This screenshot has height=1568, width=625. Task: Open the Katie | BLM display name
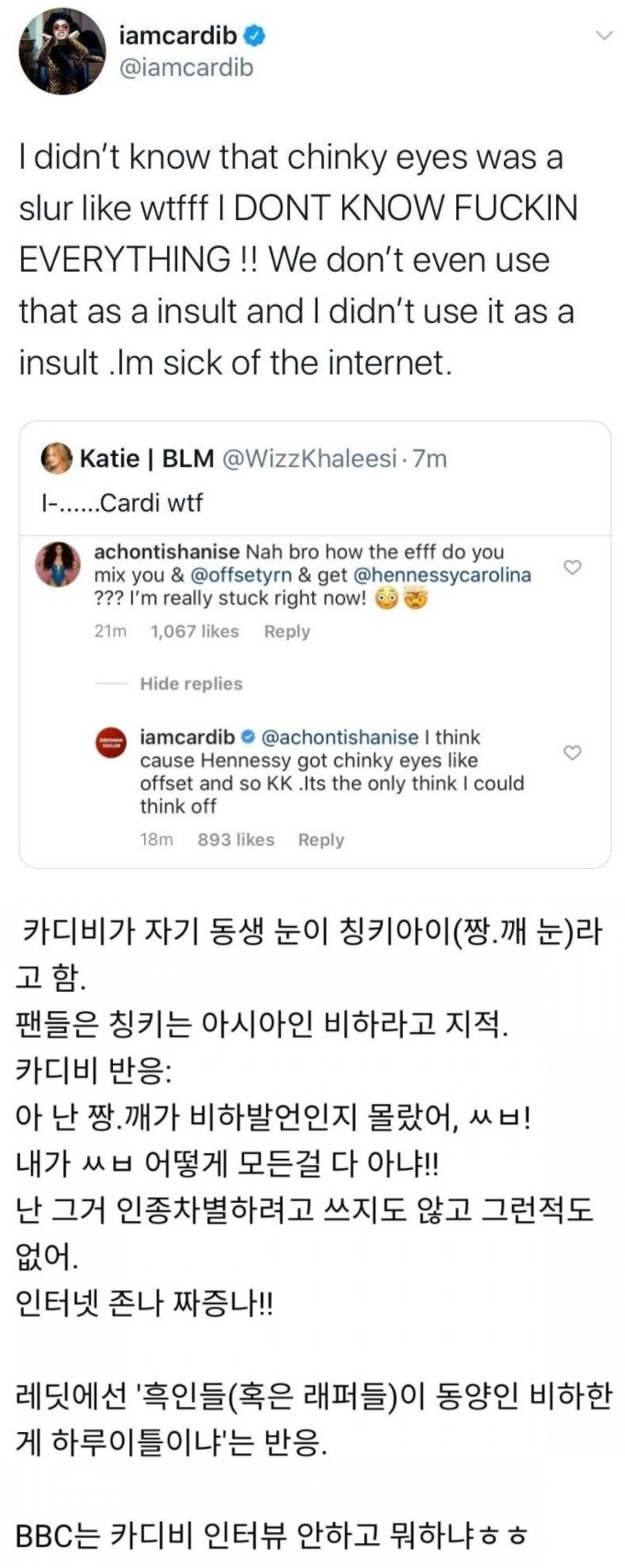coord(147,458)
